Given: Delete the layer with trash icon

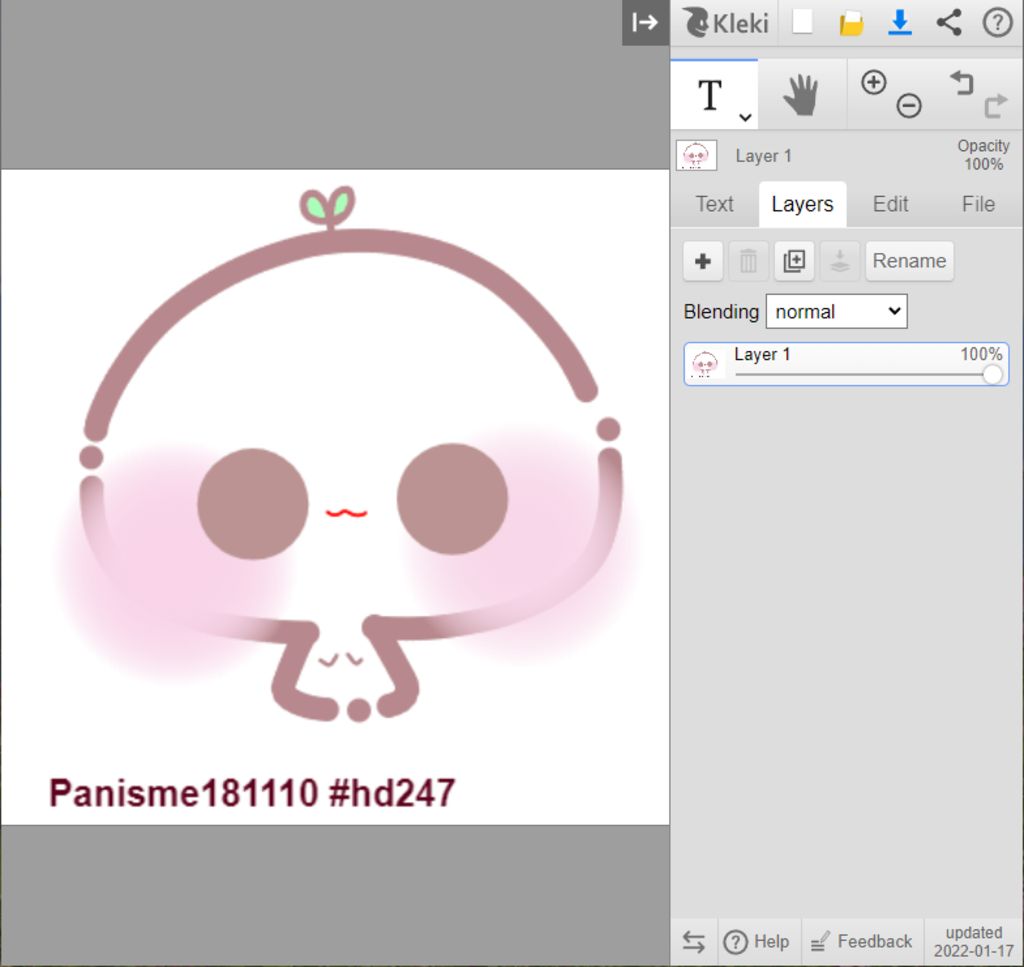Looking at the screenshot, I should [748, 261].
